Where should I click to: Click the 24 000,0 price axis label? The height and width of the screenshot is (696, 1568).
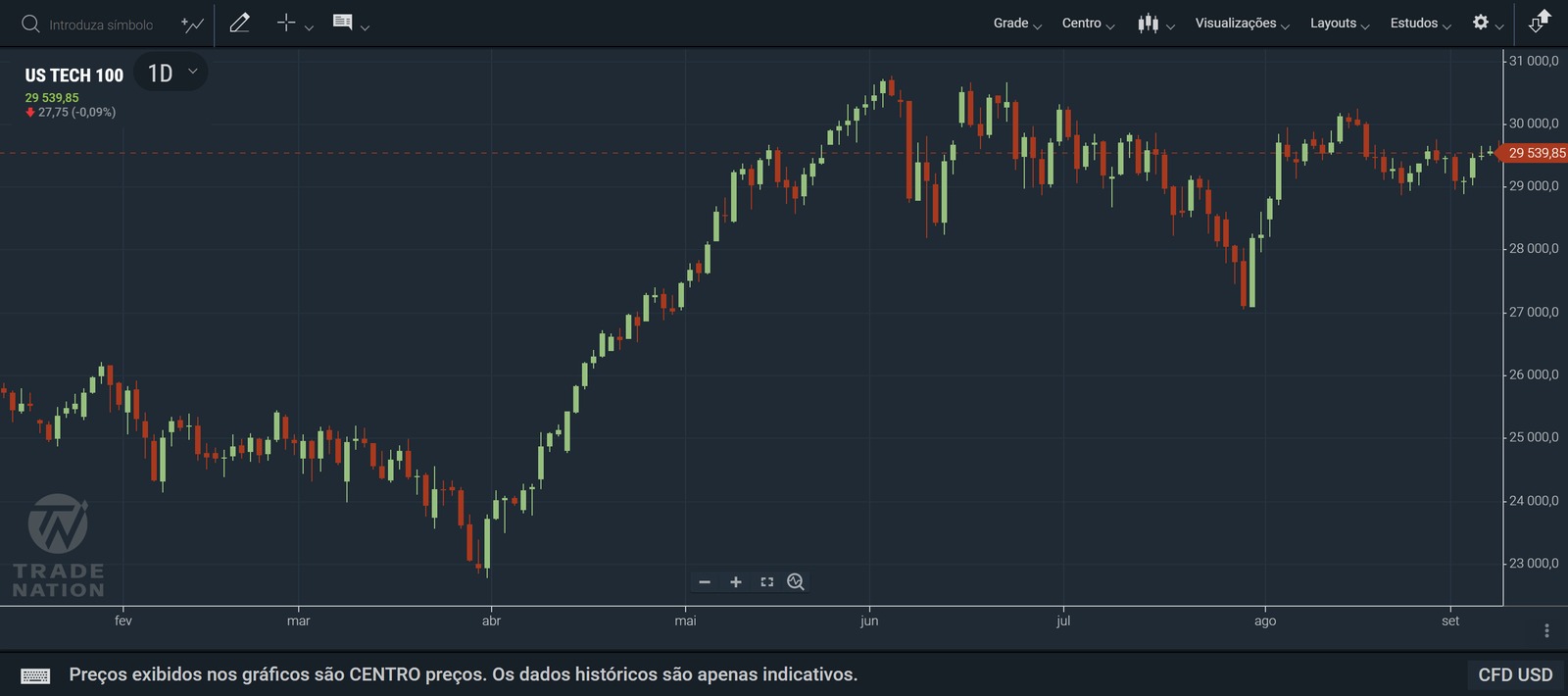(x=1534, y=501)
